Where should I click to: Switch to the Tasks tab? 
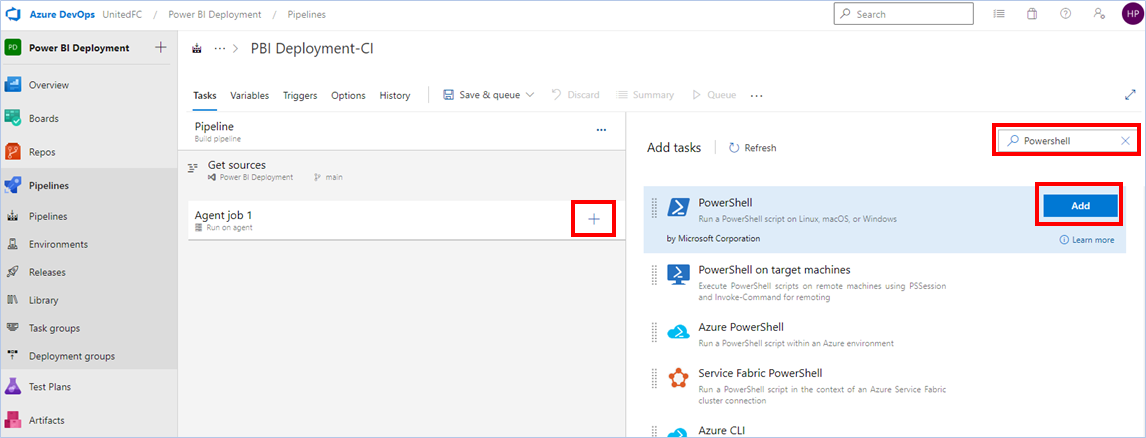click(205, 95)
